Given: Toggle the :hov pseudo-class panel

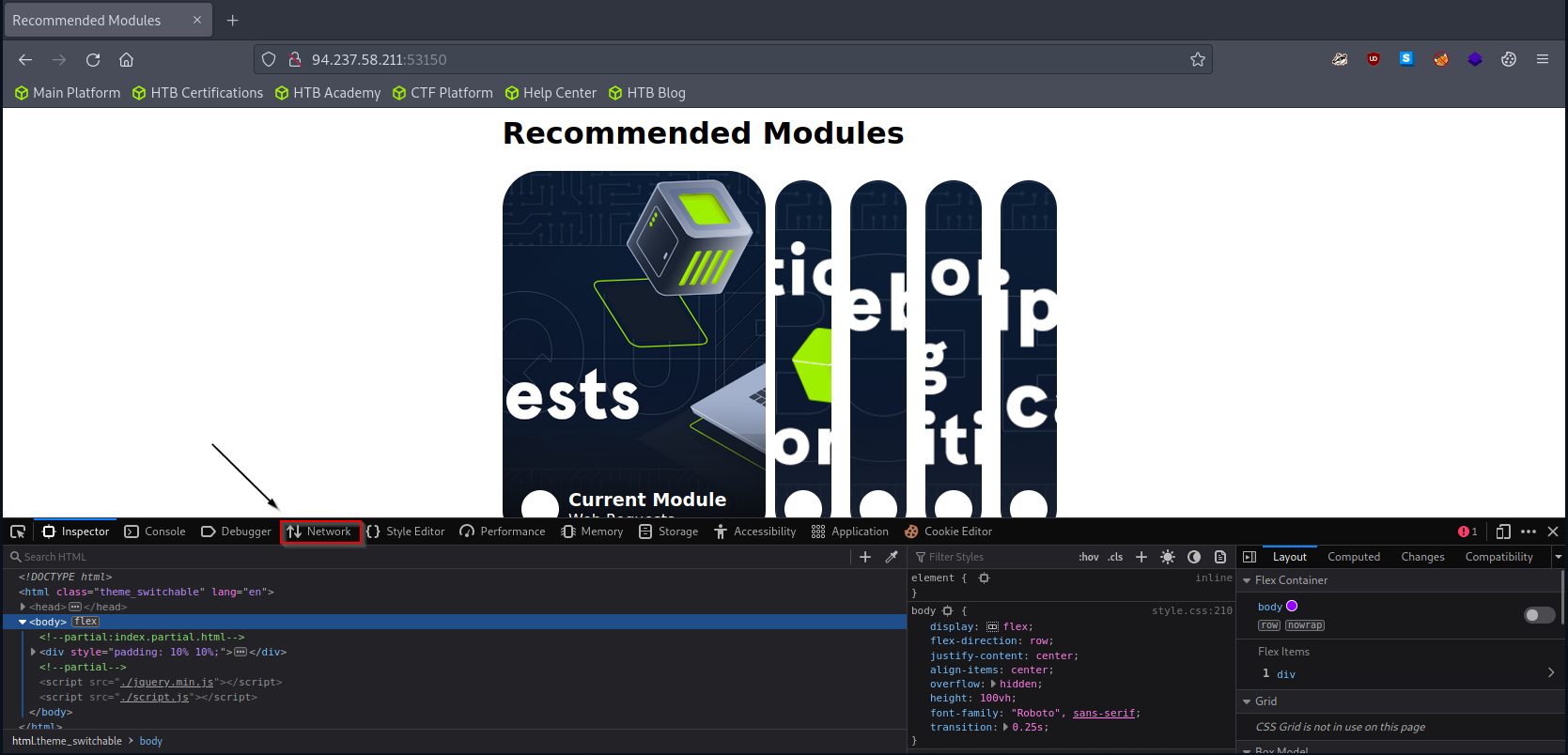Looking at the screenshot, I should coord(1088,557).
